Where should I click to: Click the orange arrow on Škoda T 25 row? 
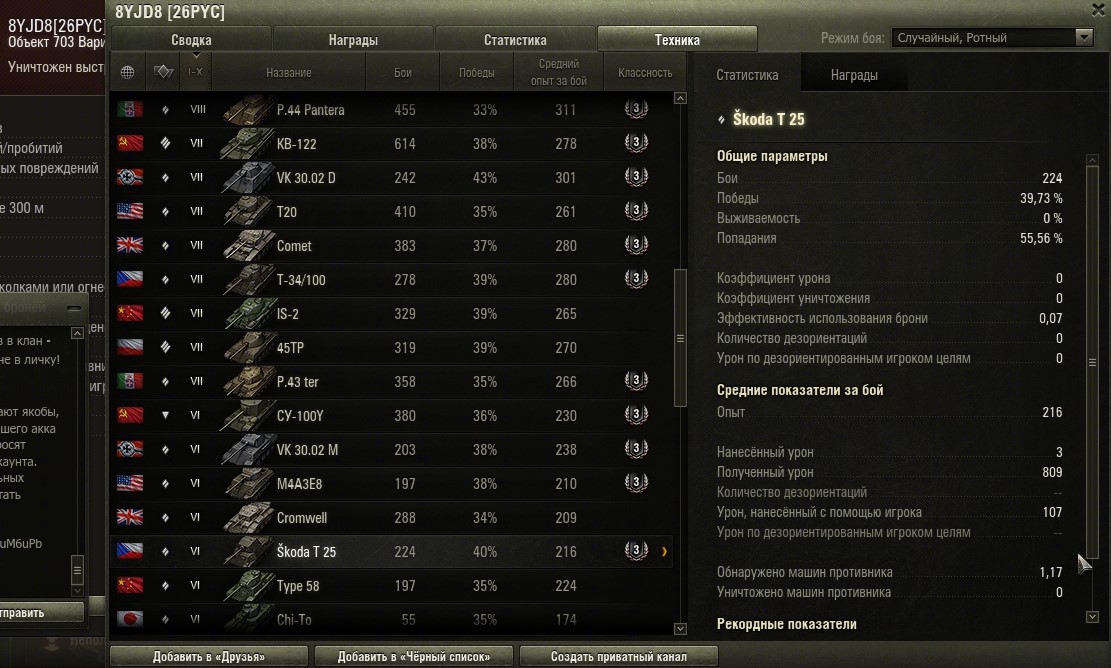664,551
